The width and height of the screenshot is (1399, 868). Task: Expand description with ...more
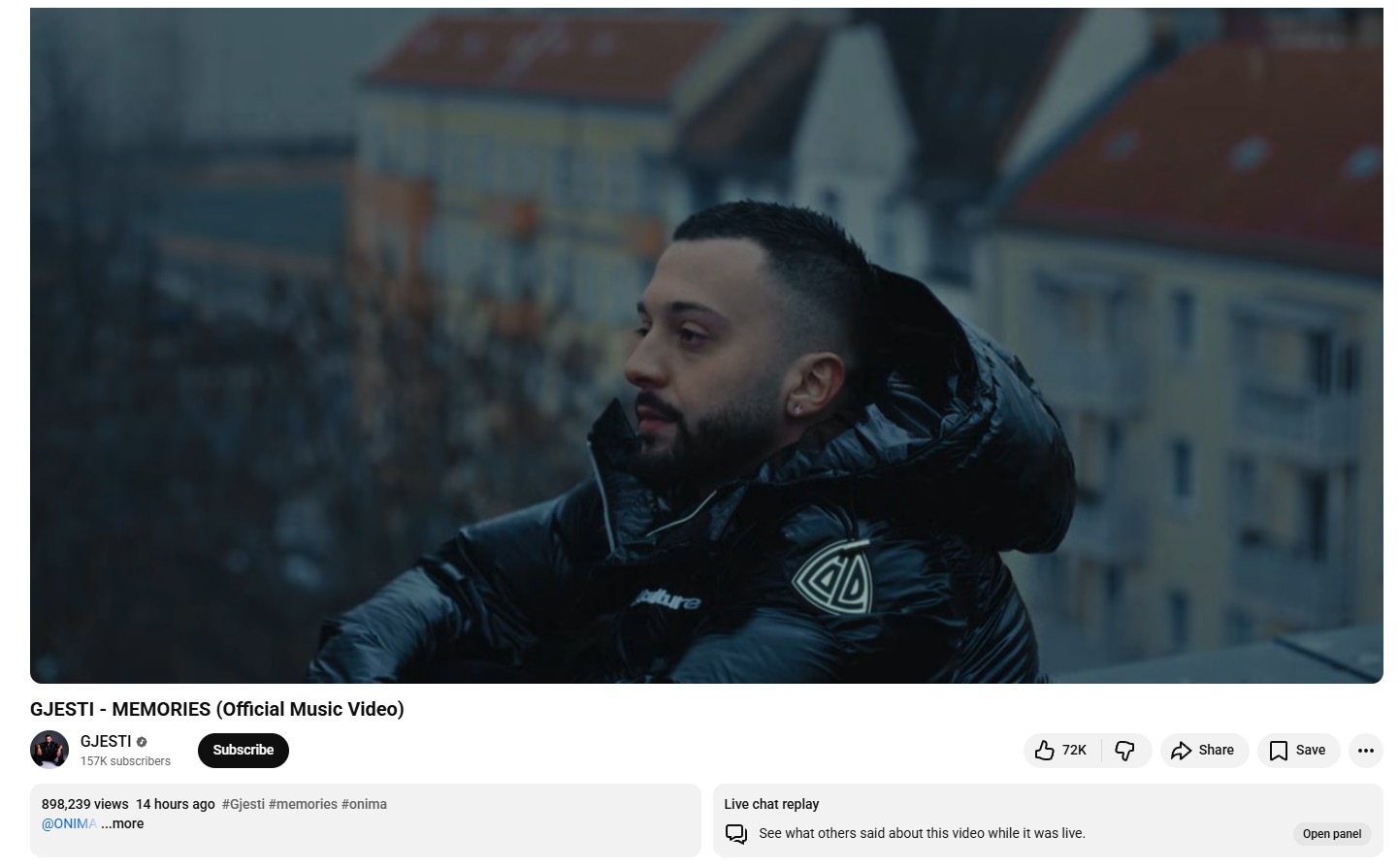coord(122,823)
